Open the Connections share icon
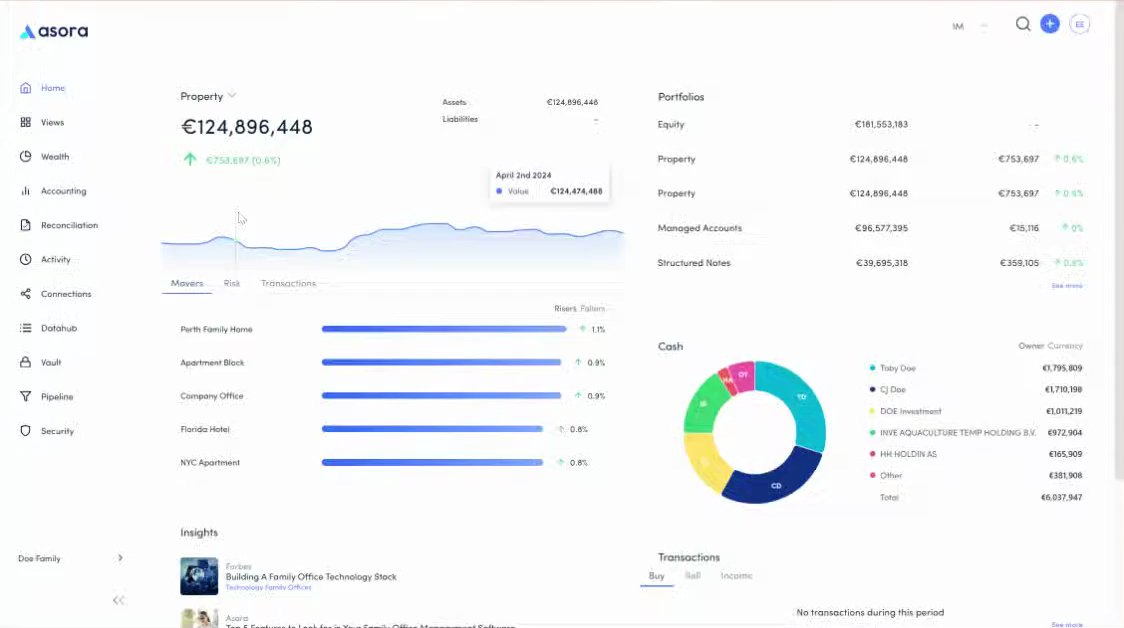1124x628 pixels. [x=26, y=294]
